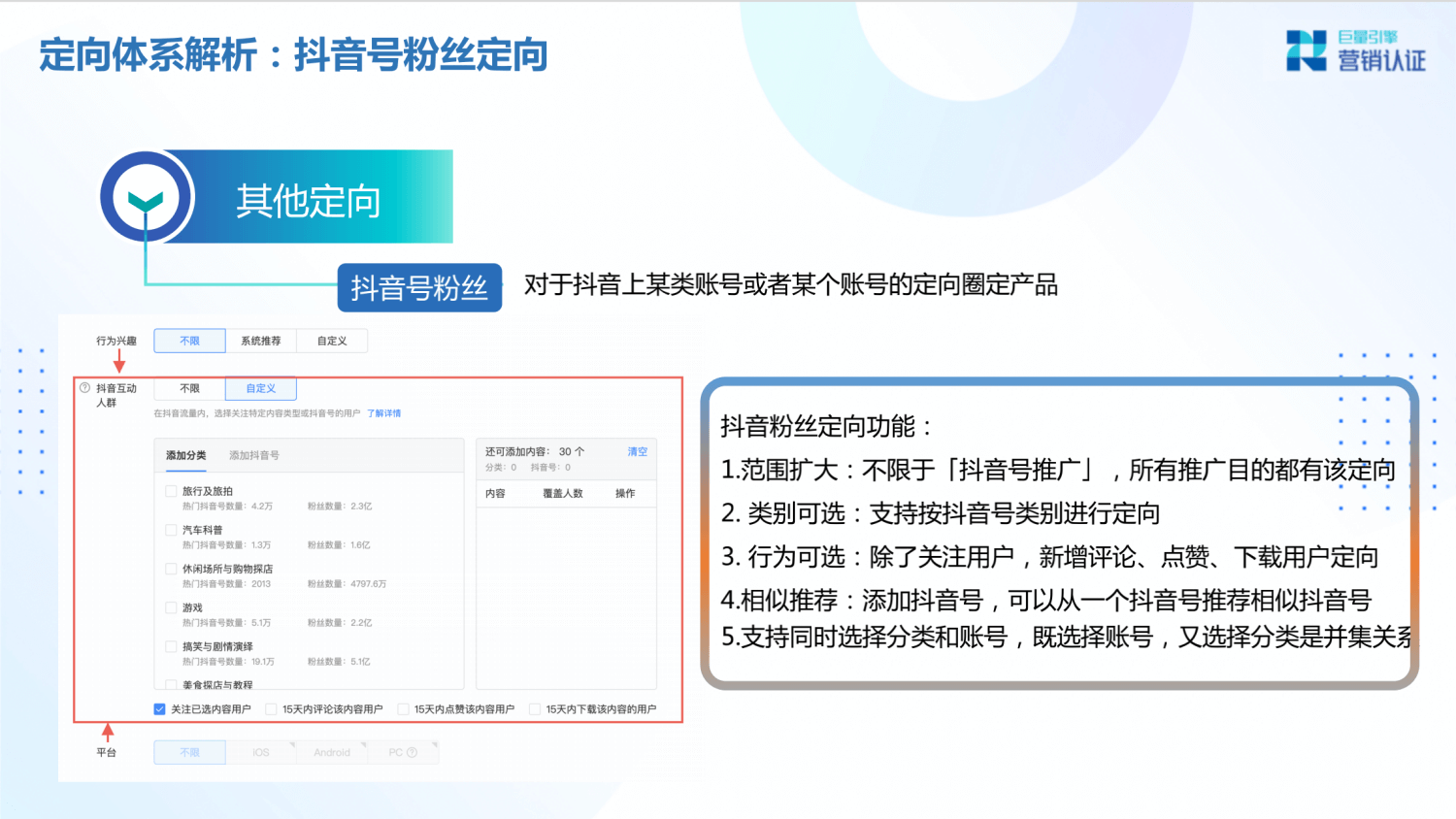Viewport: 1456px width, 819px height.
Task: Click the line starting 4.相似推荐
Action: 1046,601
